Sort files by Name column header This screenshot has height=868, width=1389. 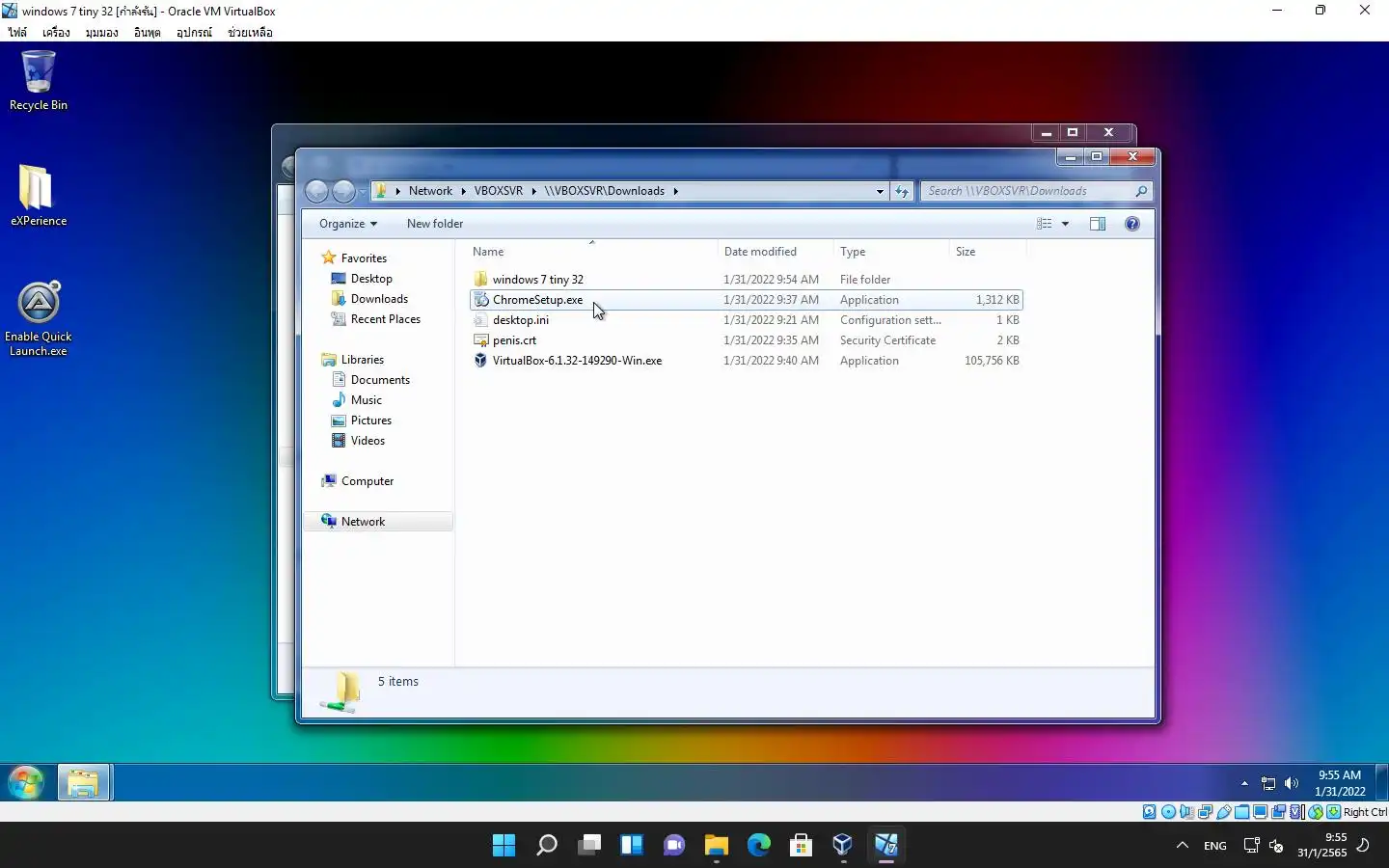point(488,252)
